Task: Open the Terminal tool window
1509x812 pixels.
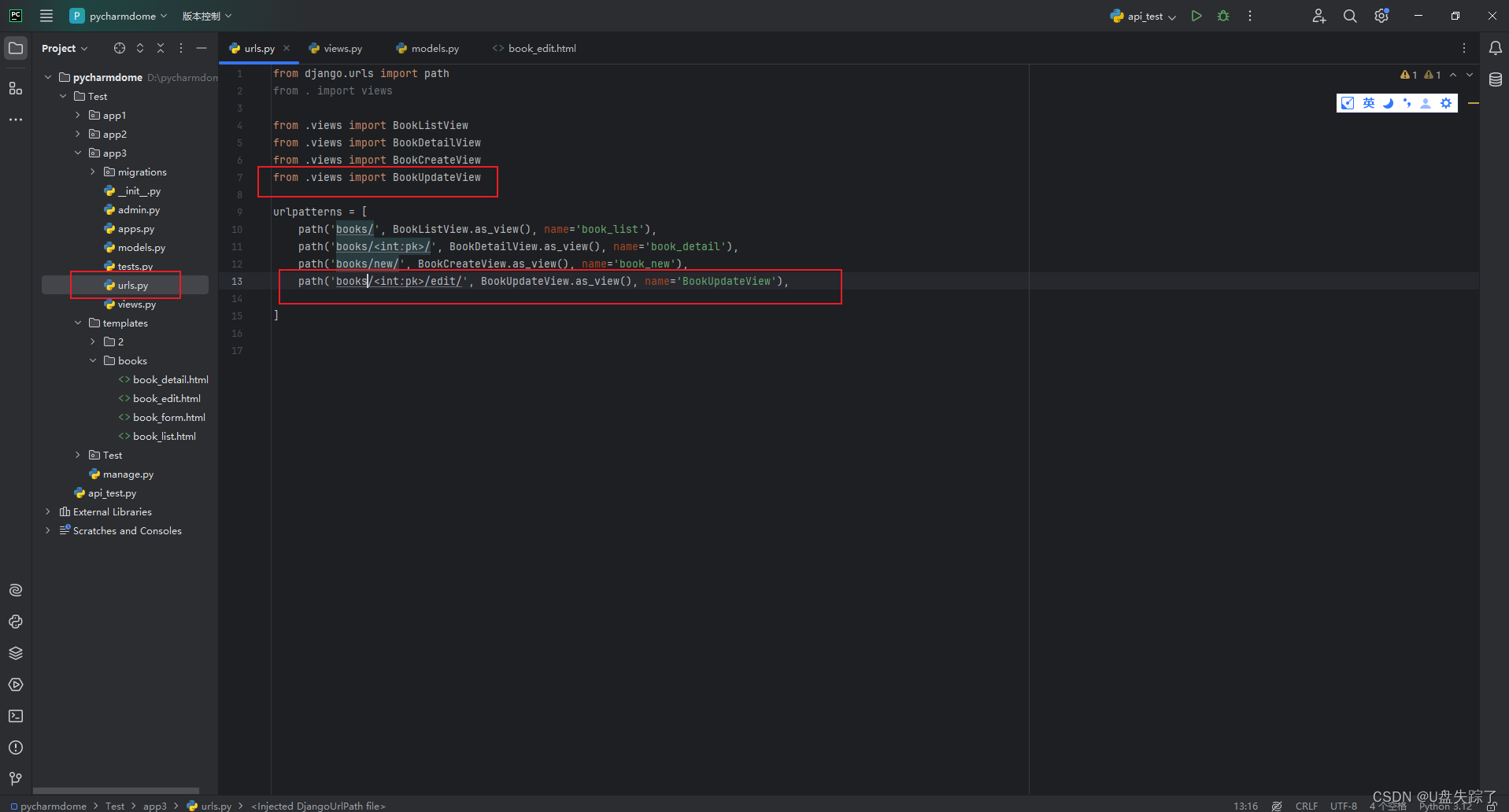Action: click(16, 716)
